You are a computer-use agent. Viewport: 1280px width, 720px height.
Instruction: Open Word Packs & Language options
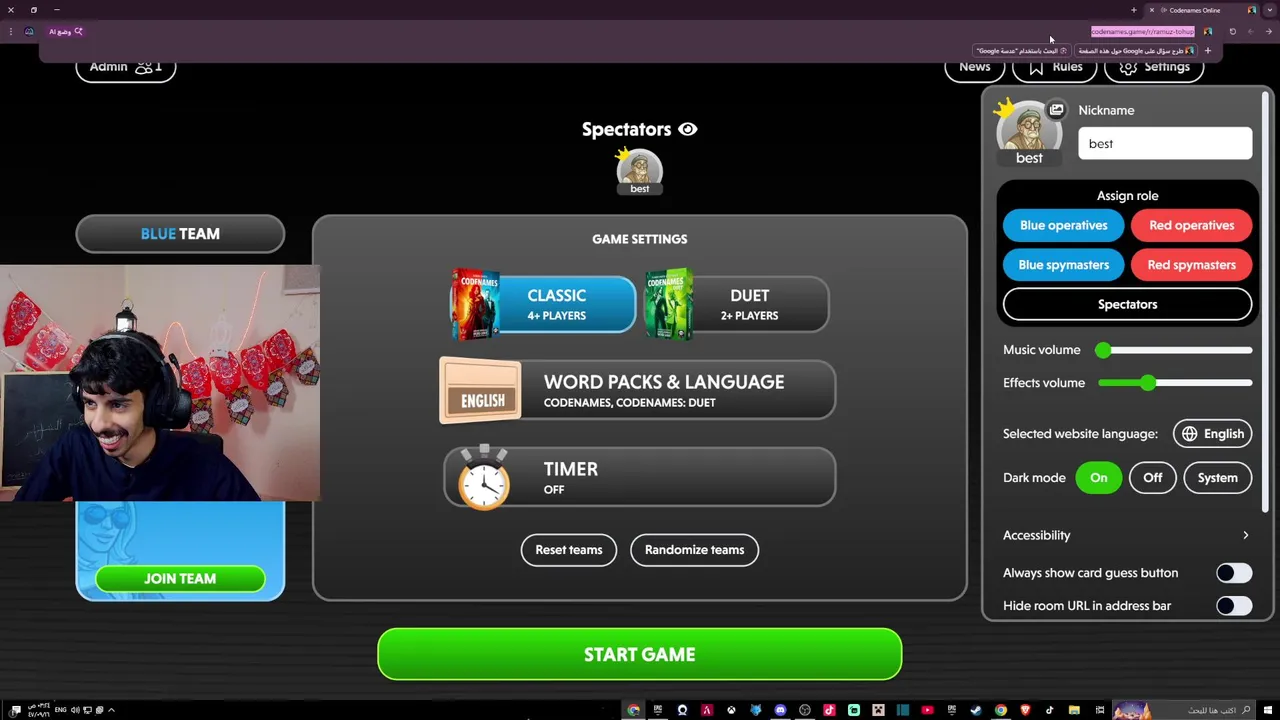click(x=638, y=390)
